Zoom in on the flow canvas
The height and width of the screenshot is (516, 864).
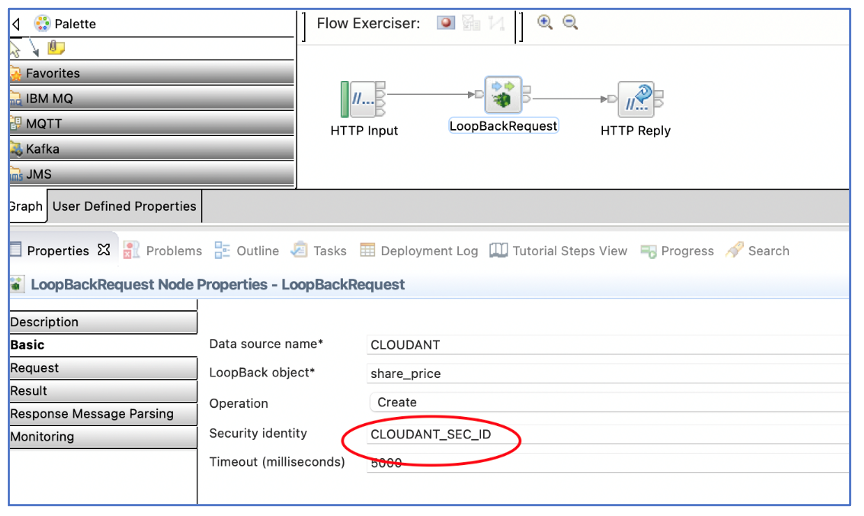545,23
